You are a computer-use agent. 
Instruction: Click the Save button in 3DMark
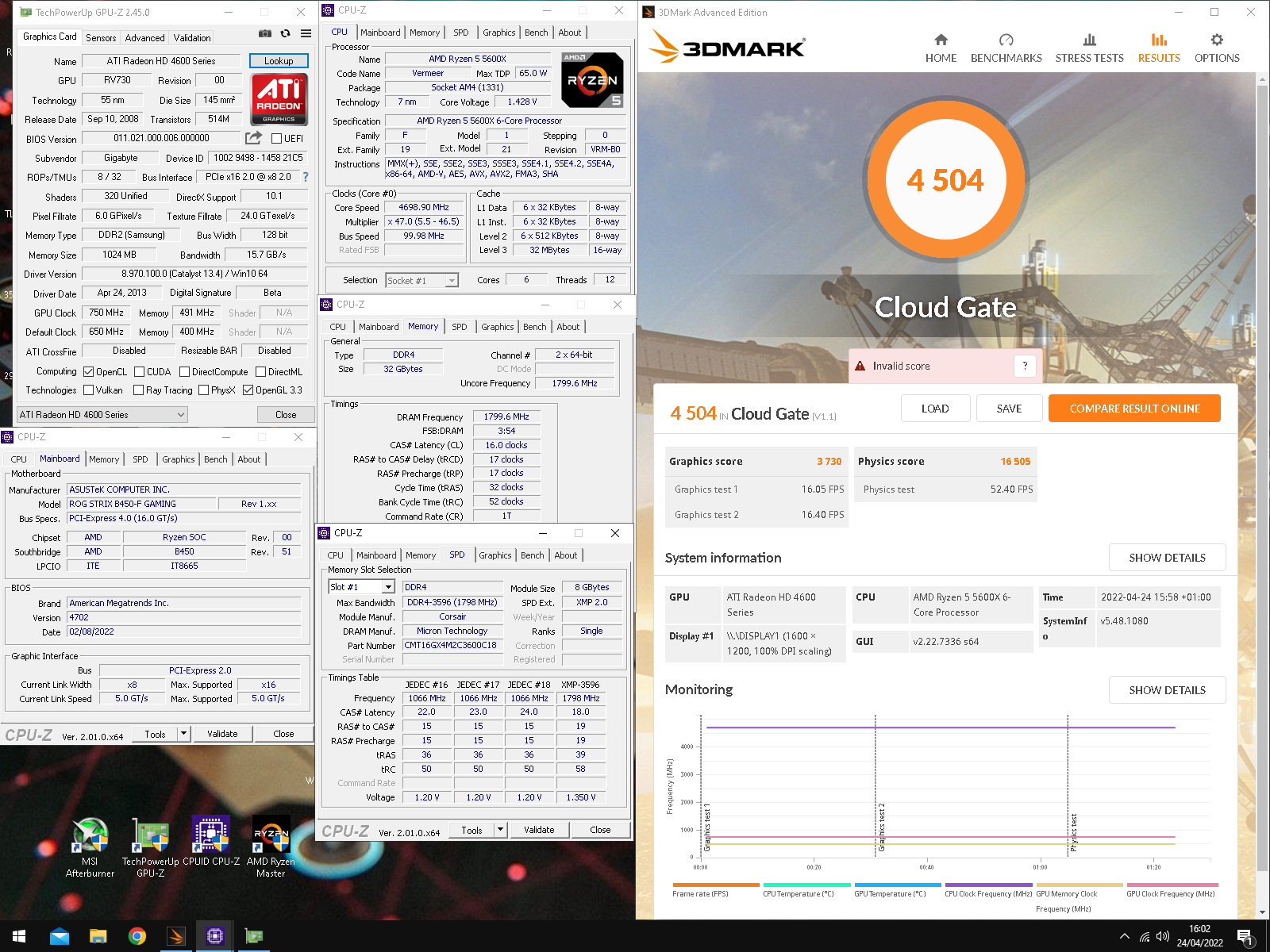click(x=1009, y=409)
